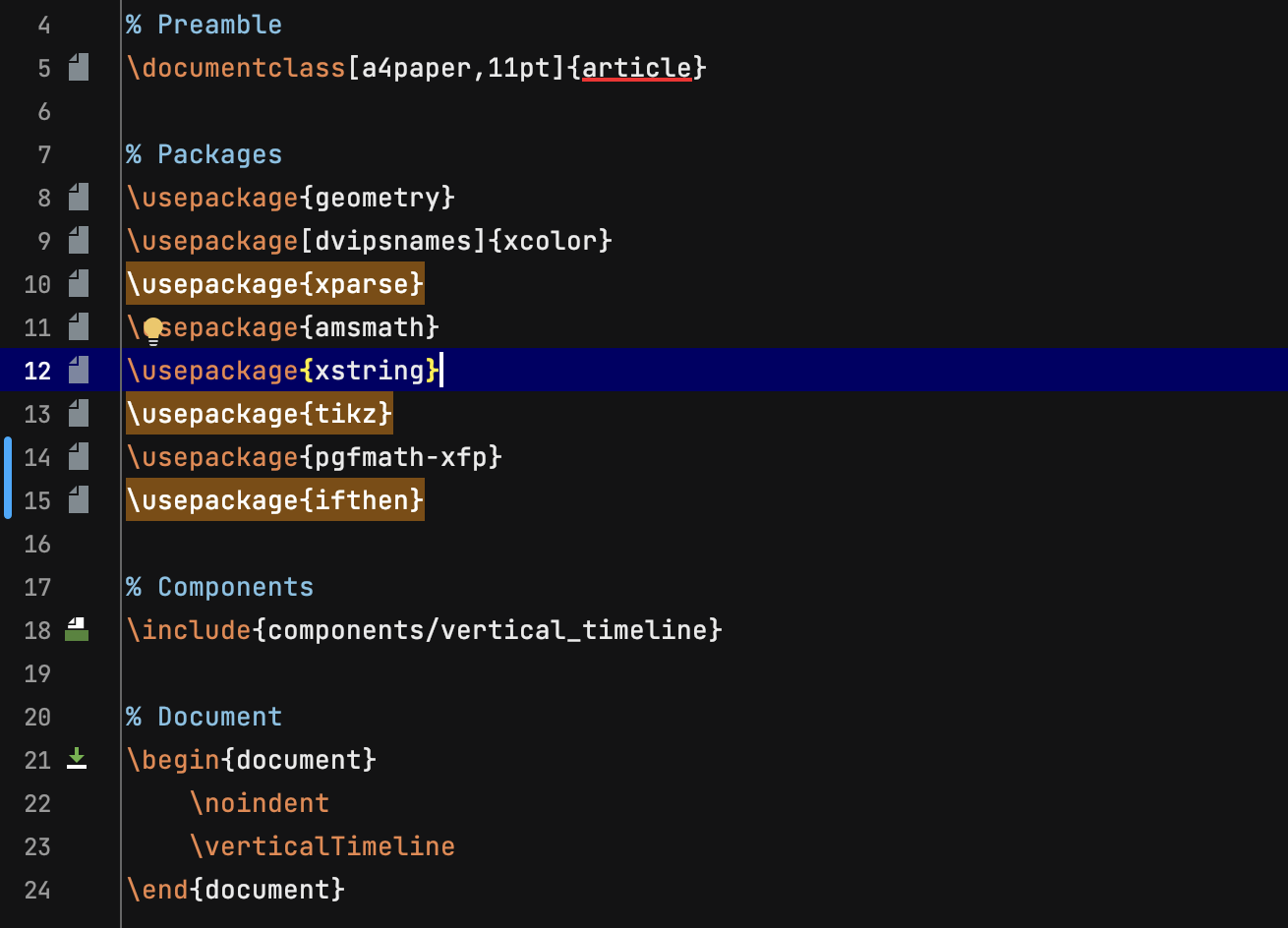Open the intention lightbulb on line 11
This screenshot has height=928, width=1288.
[x=152, y=330]
